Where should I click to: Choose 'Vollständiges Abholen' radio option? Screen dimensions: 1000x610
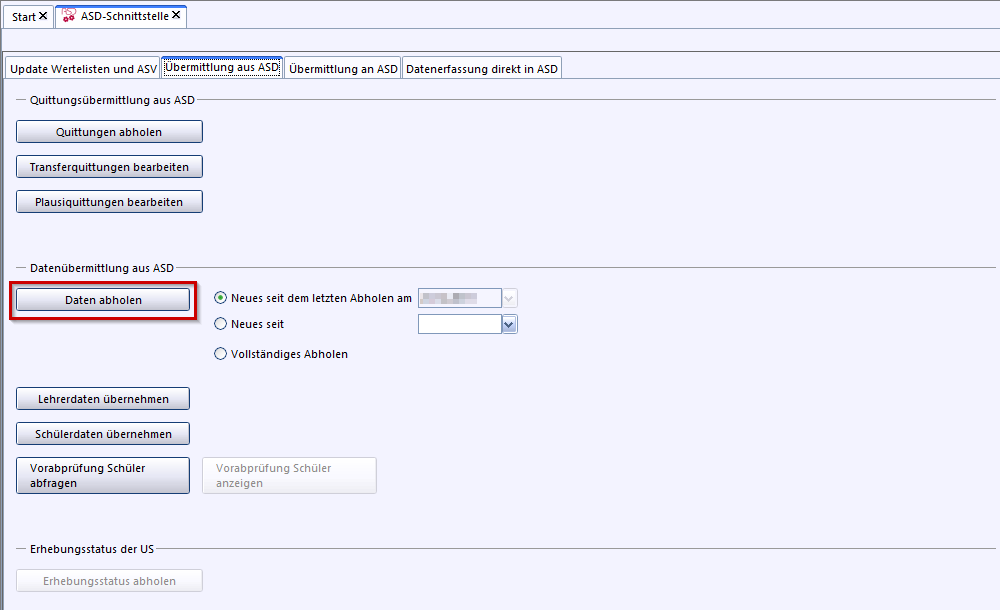221,354
